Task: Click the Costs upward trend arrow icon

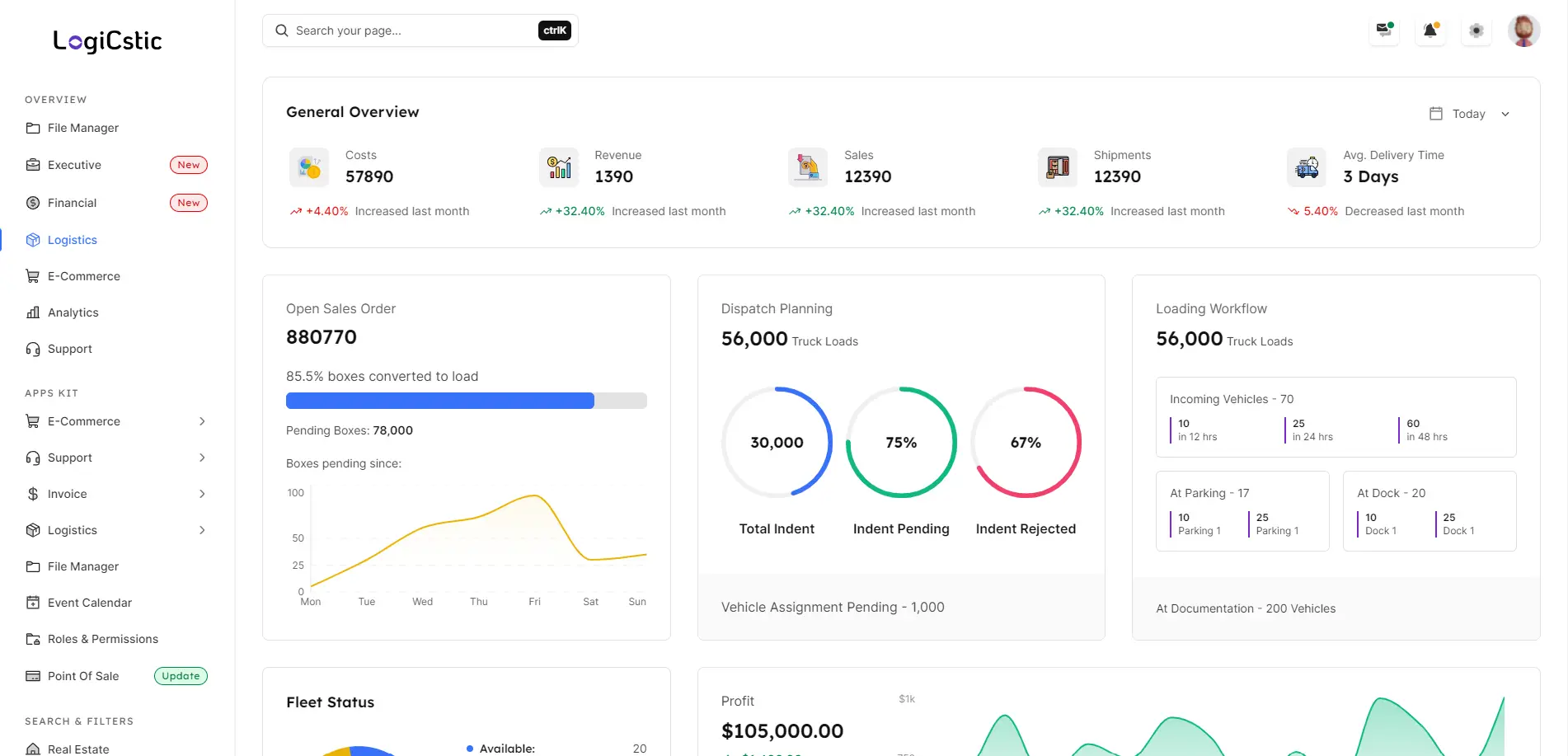Action: [296, 212]
